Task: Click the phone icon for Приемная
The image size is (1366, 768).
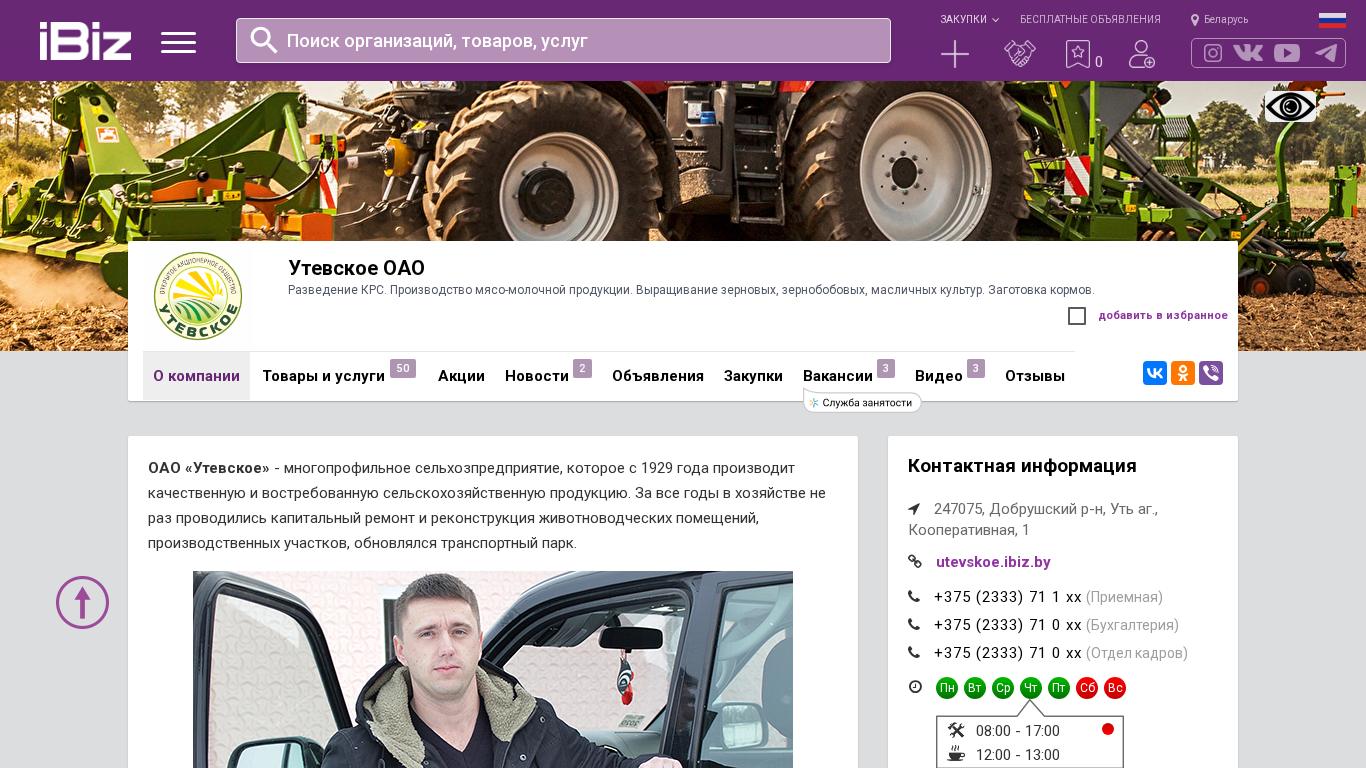Action: pyautogui.click(x=914, y=596)
